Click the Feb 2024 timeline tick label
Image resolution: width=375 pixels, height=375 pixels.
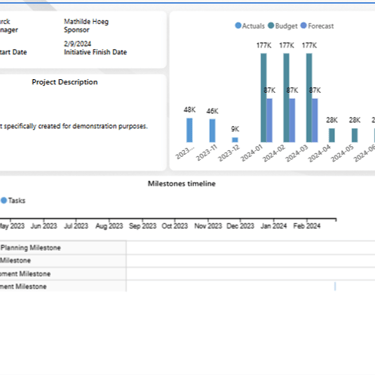click(307, 226)
